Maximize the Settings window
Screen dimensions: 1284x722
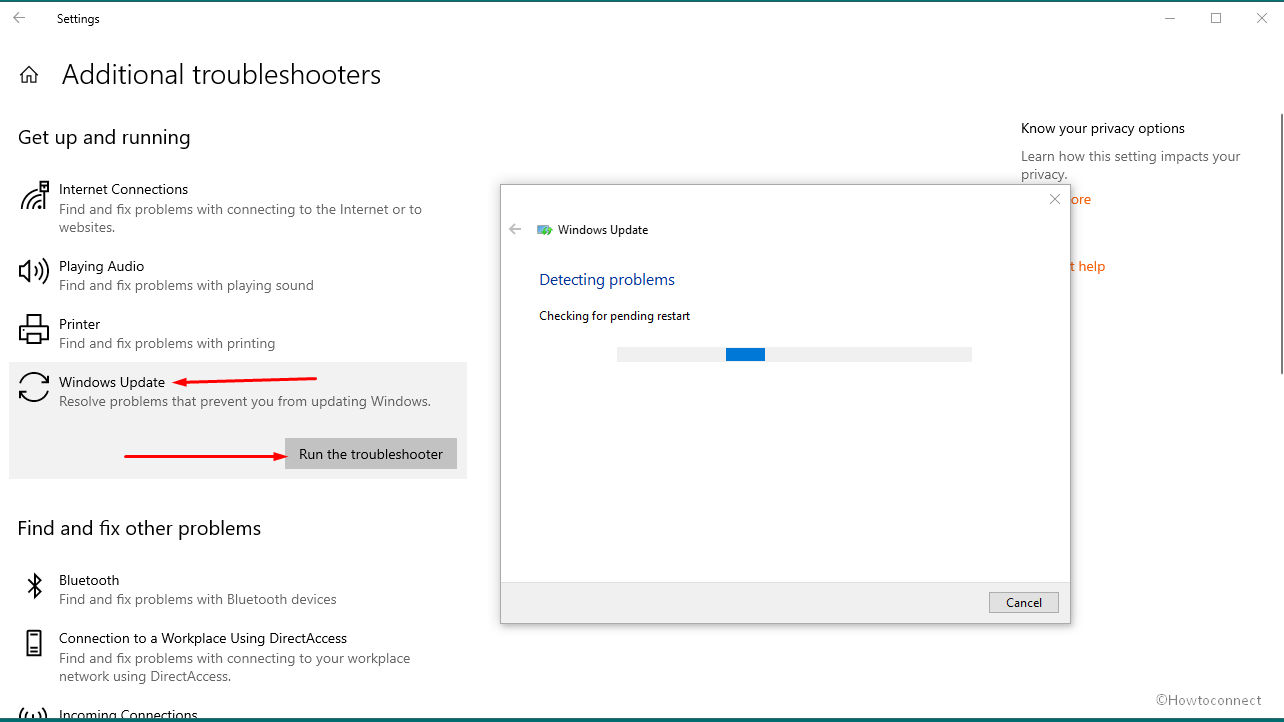tap(1216, 18)
